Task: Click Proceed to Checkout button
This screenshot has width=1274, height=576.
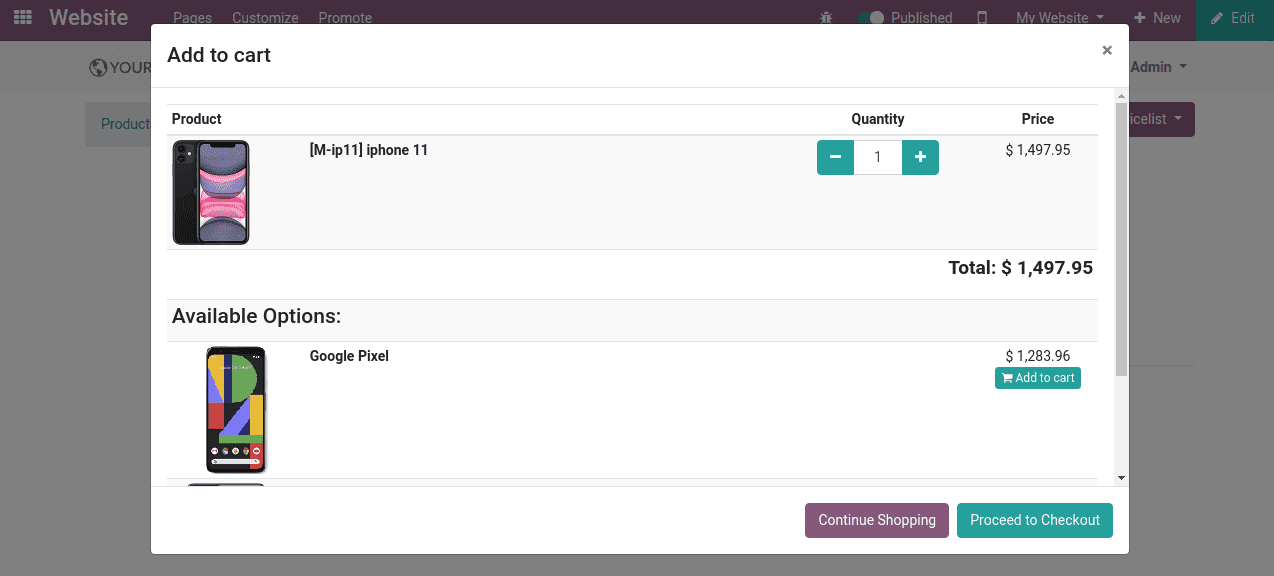Action: click(x=1035, y=520)
